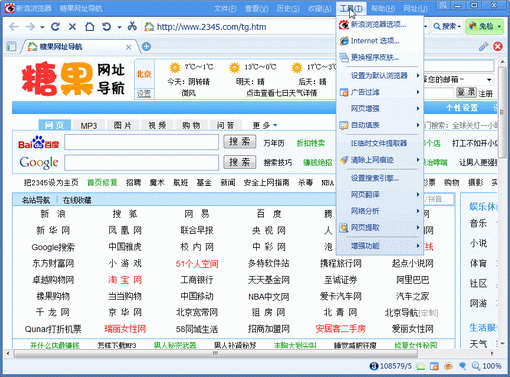Open the 更多 search category dropdown
Viewport: 510px width, 377px height.
[x=275, y=125]
